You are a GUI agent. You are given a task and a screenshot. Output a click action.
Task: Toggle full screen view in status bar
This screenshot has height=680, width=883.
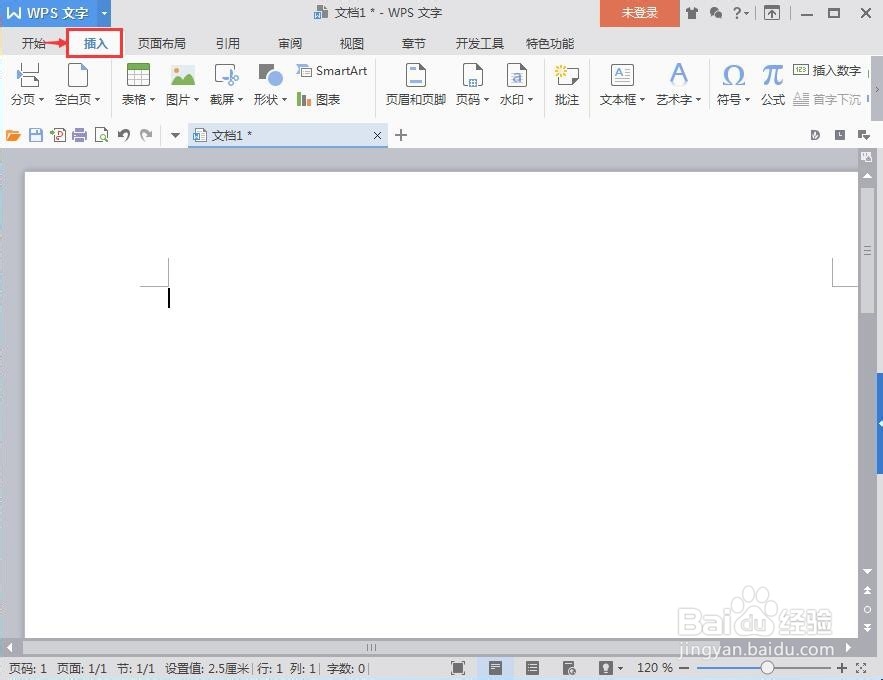pos(458,668)
